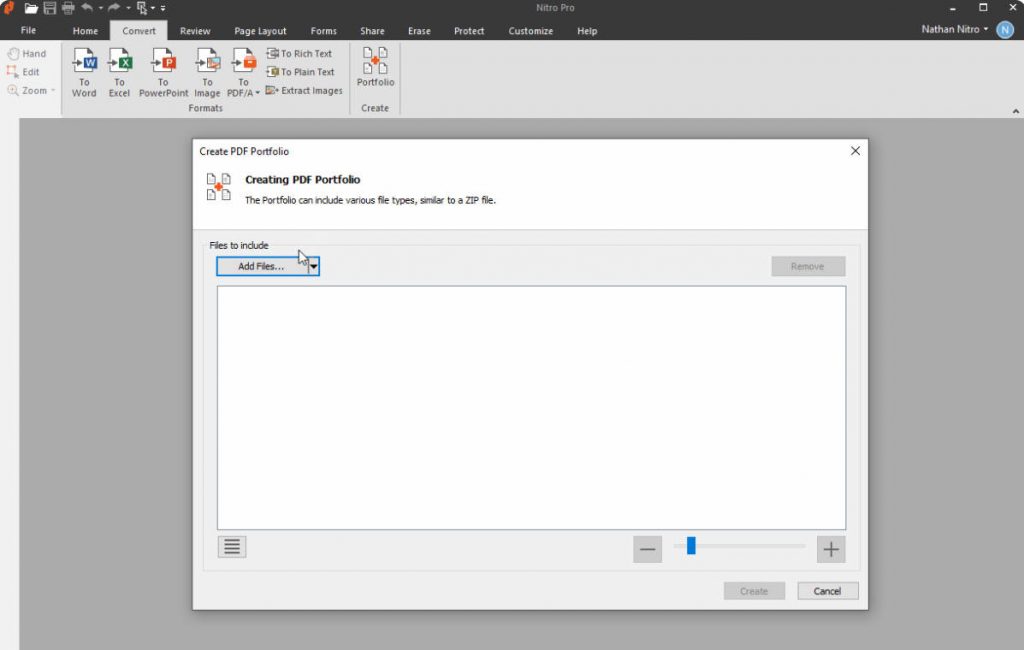Screen dimensions: 1024x650
Task: Click the Print icon in quick access toolbar
Action: pyautogui.click(x=67, y=7)
